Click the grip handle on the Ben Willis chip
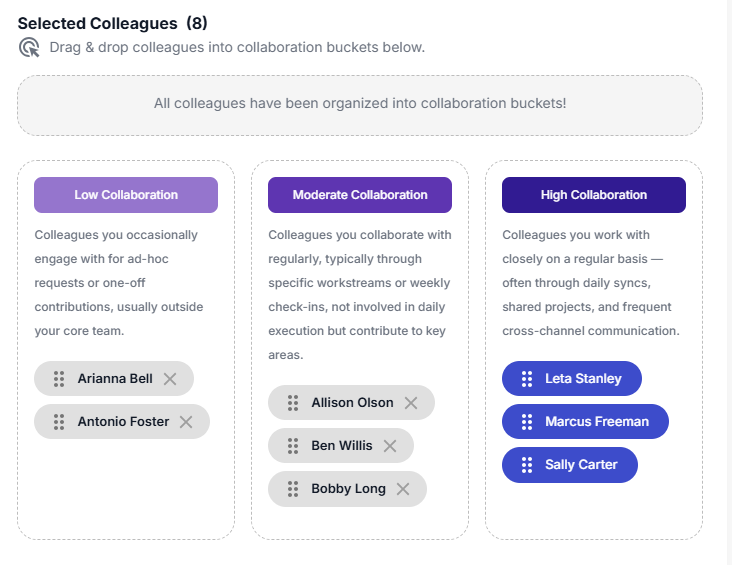 pyautogui.click(x=293, y=446)
